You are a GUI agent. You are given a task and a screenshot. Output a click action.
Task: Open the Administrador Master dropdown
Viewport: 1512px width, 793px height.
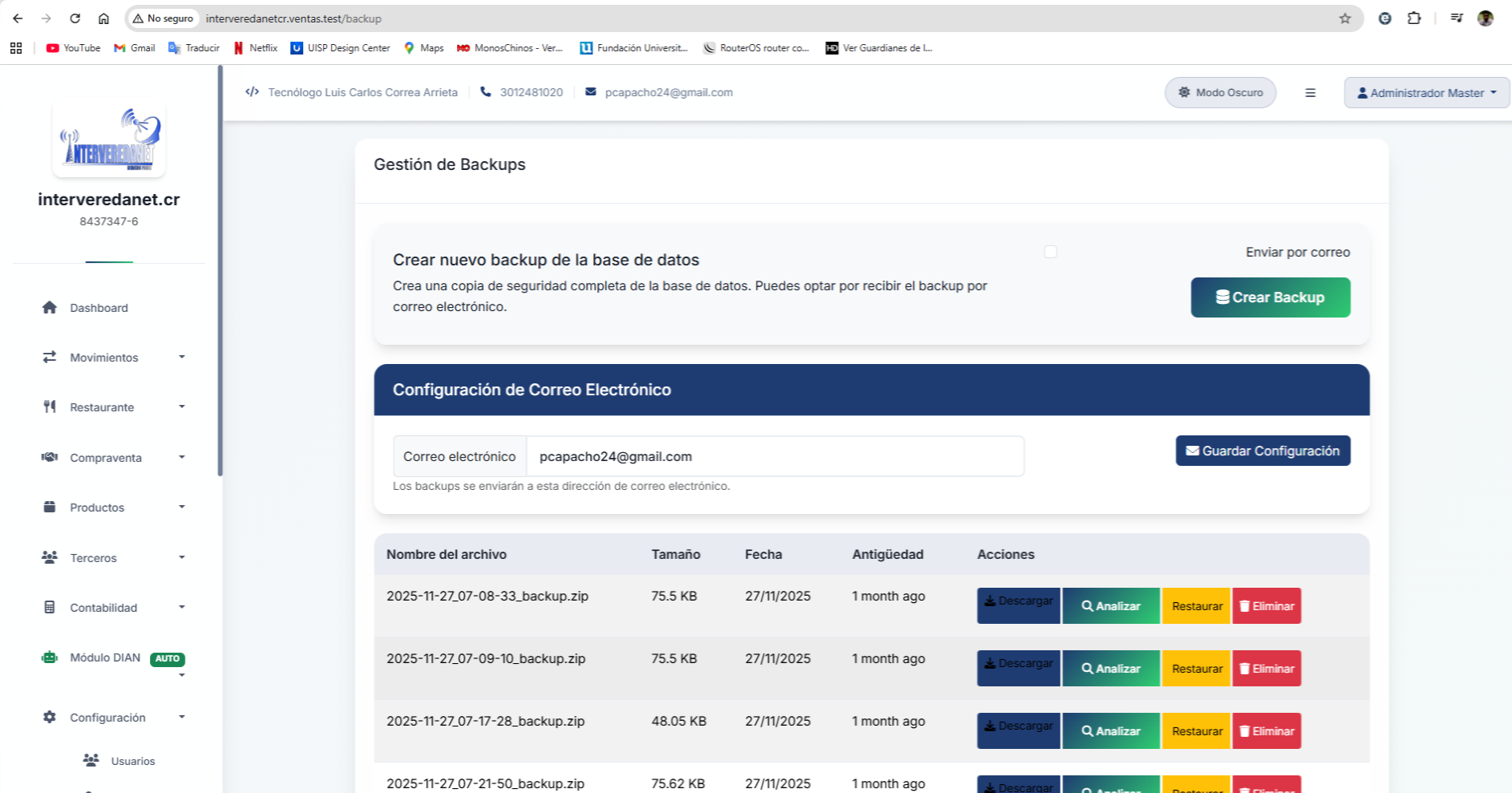[x=1426, y=92]
